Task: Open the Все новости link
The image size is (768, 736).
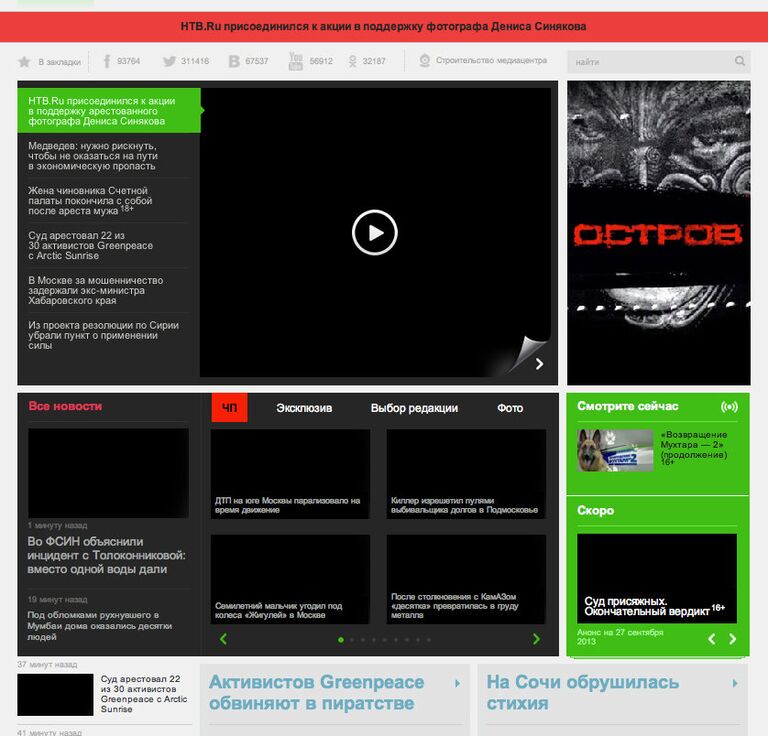Action: 65,406
